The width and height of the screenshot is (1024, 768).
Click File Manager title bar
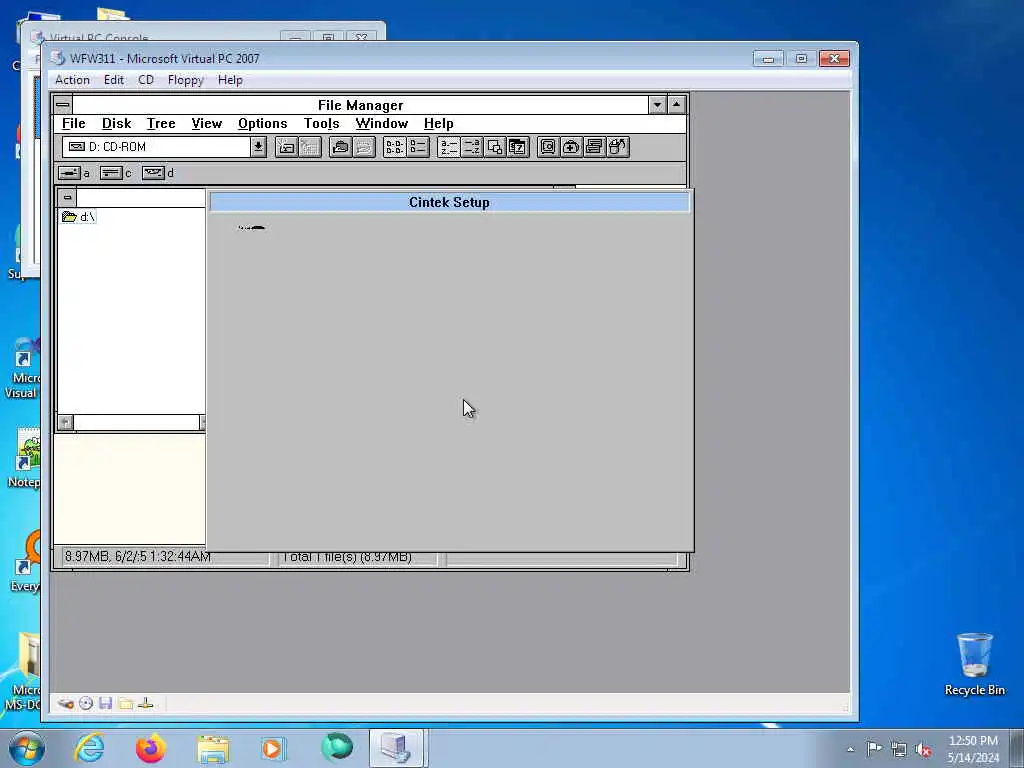pos(360,105)
